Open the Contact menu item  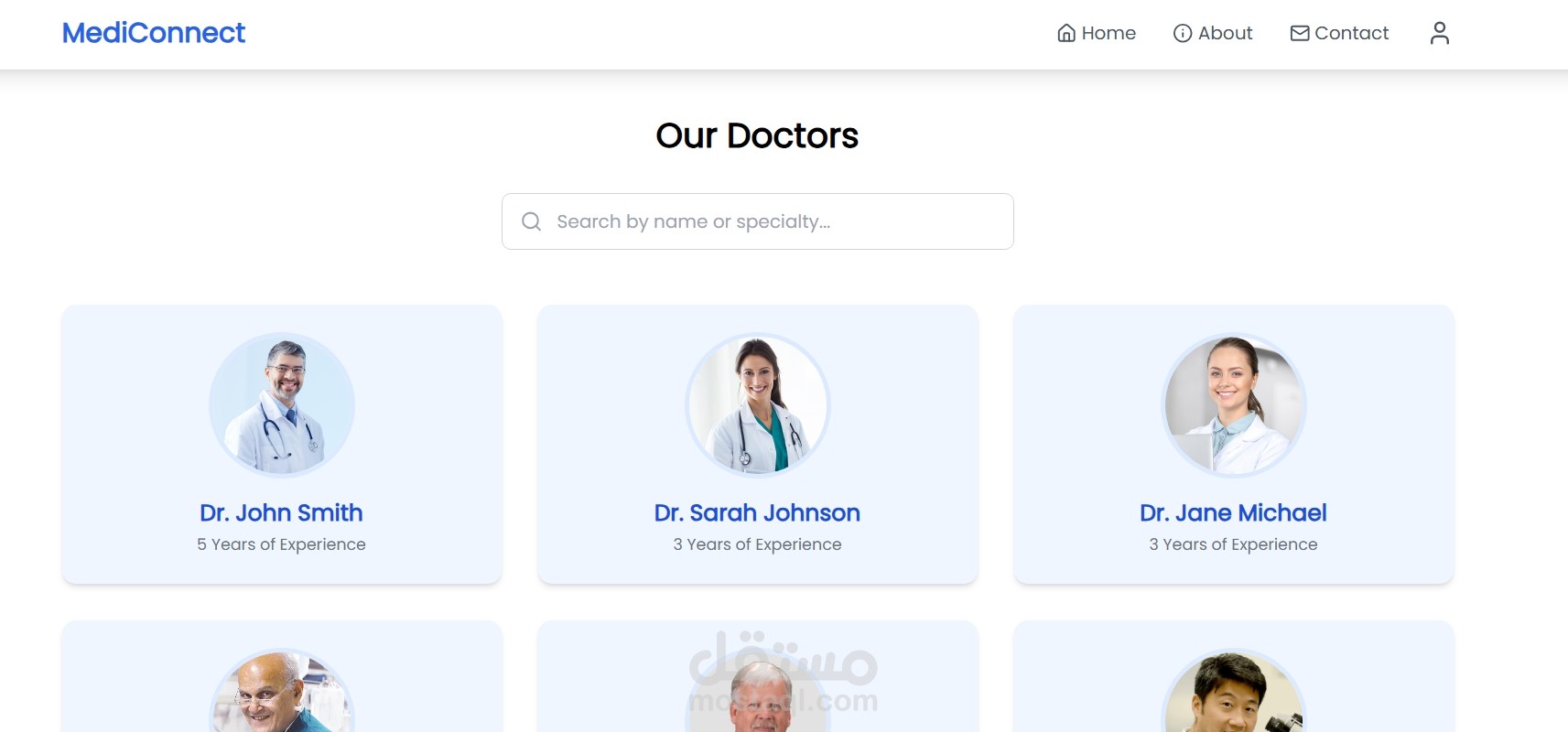1339,33
